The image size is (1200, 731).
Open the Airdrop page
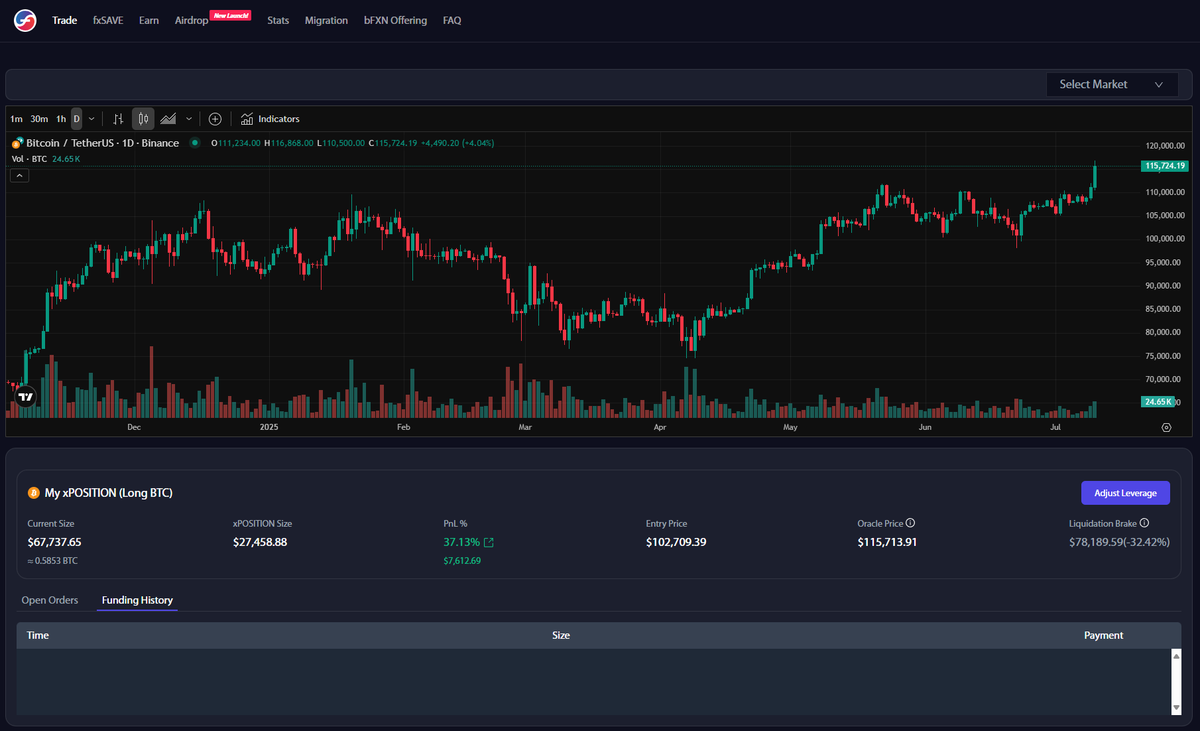[x=191, y=20]
